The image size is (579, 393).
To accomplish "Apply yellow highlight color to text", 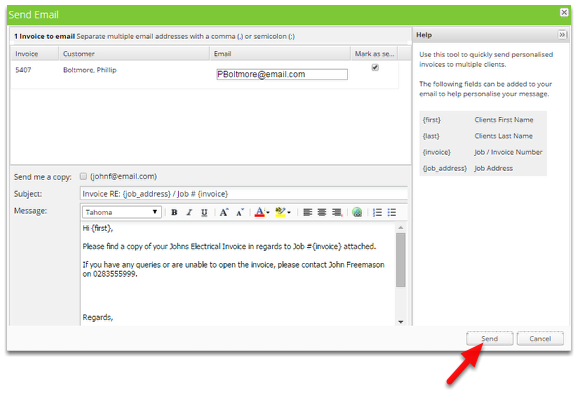I will pos(280,212).
